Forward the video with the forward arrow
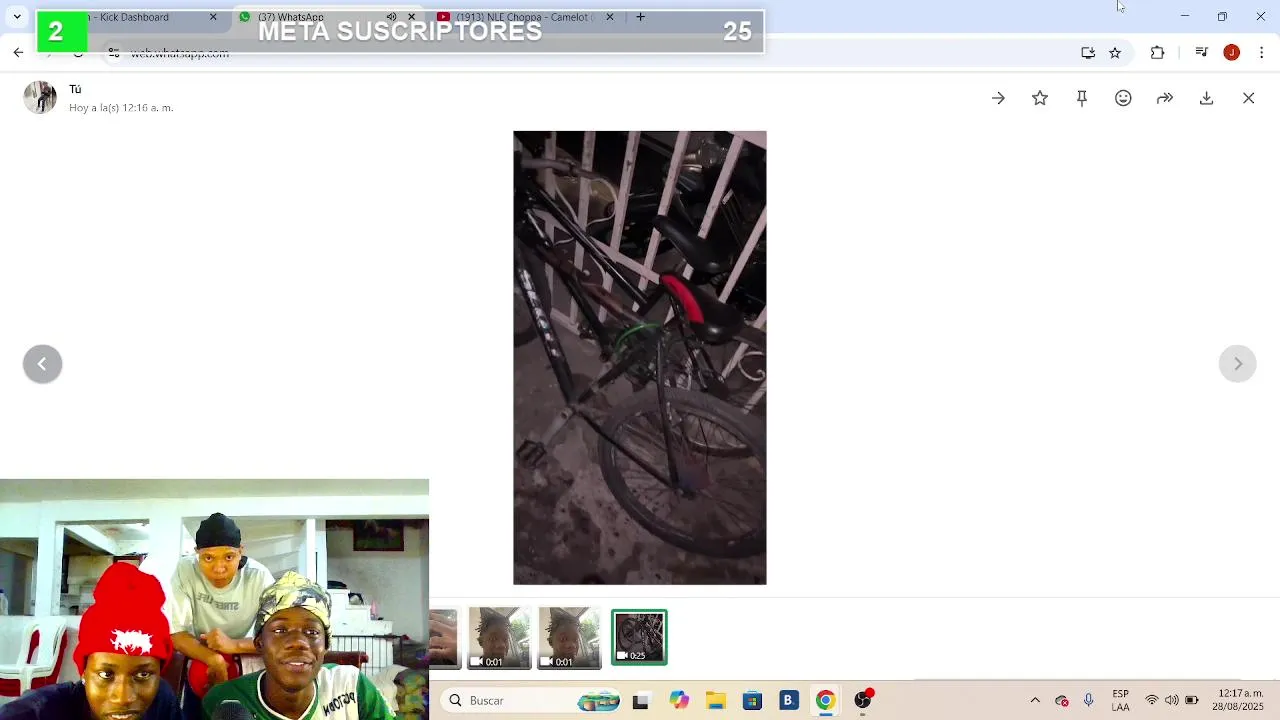The image size is (1280, 720). (x=1165, y=98)
